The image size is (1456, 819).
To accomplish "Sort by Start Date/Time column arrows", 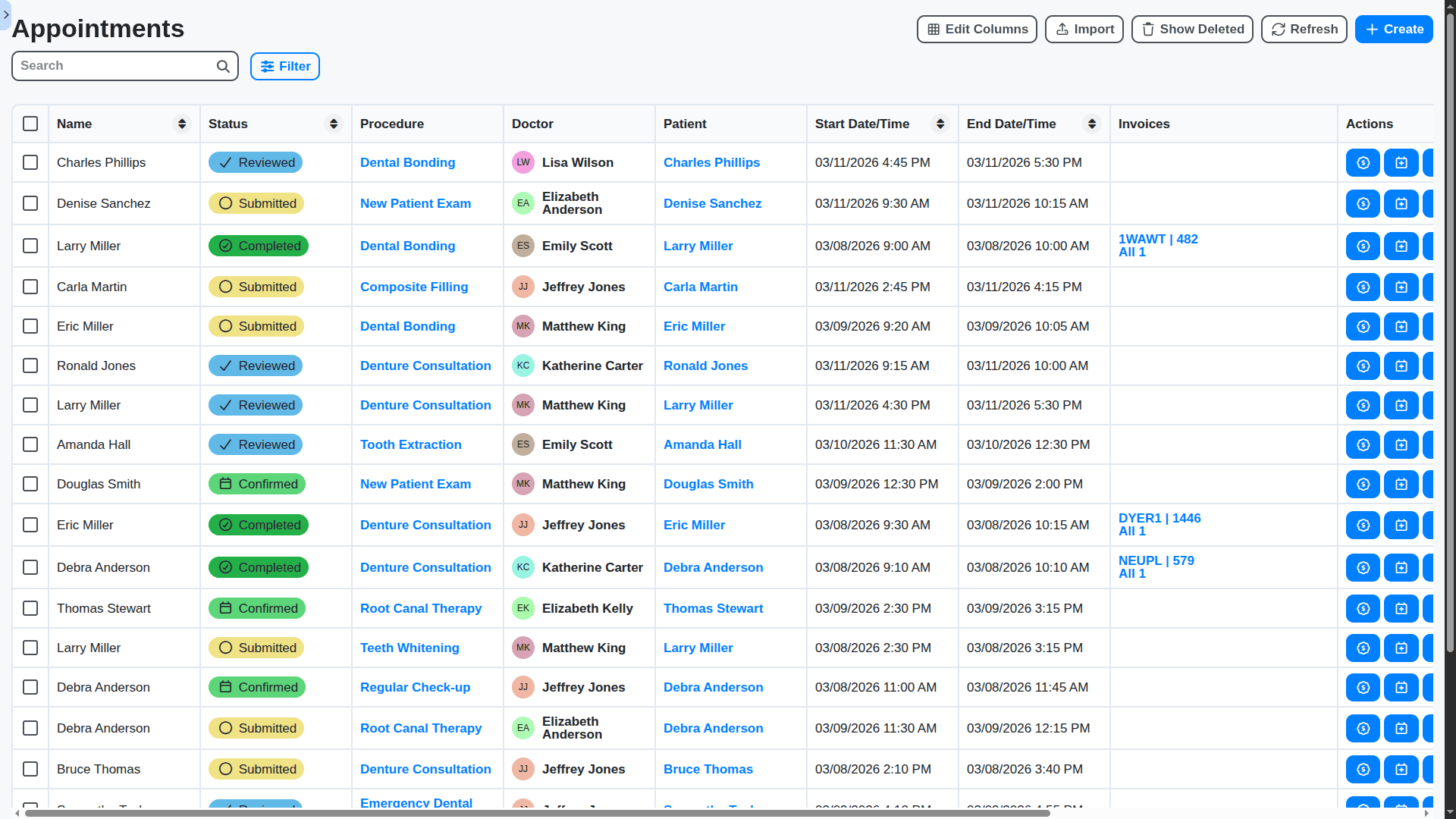I will point(940,124).
